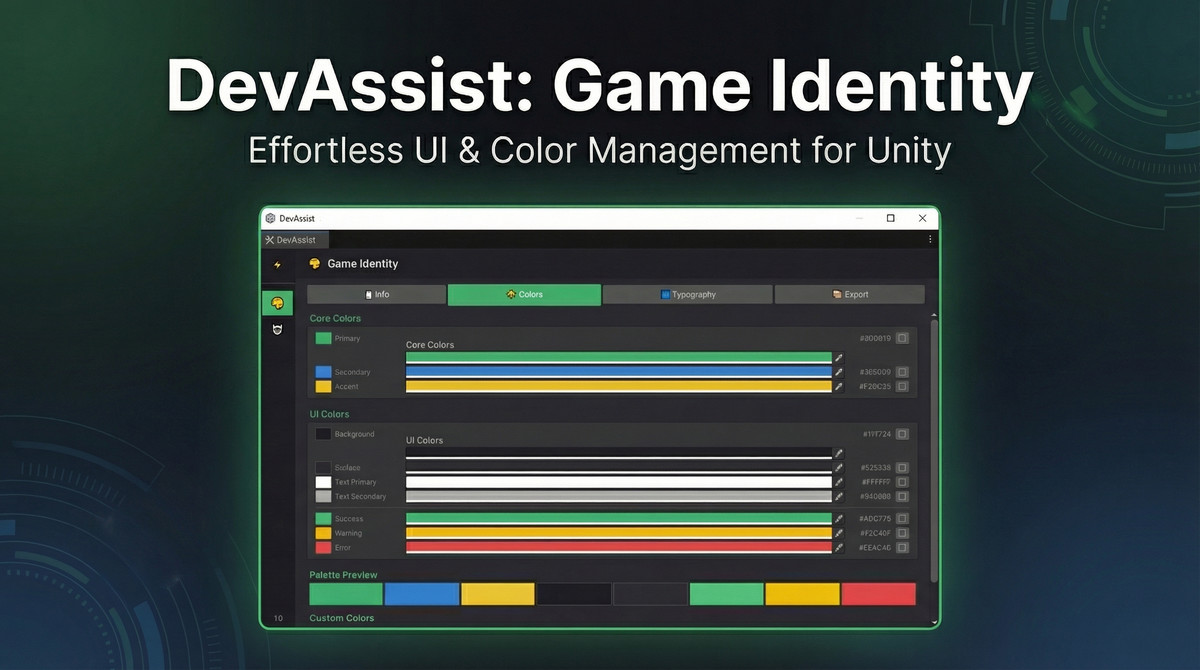Copy the Surface hex code
This screenshot has width=1200, height=670.
pyautogui.click(x=902, y=467)
